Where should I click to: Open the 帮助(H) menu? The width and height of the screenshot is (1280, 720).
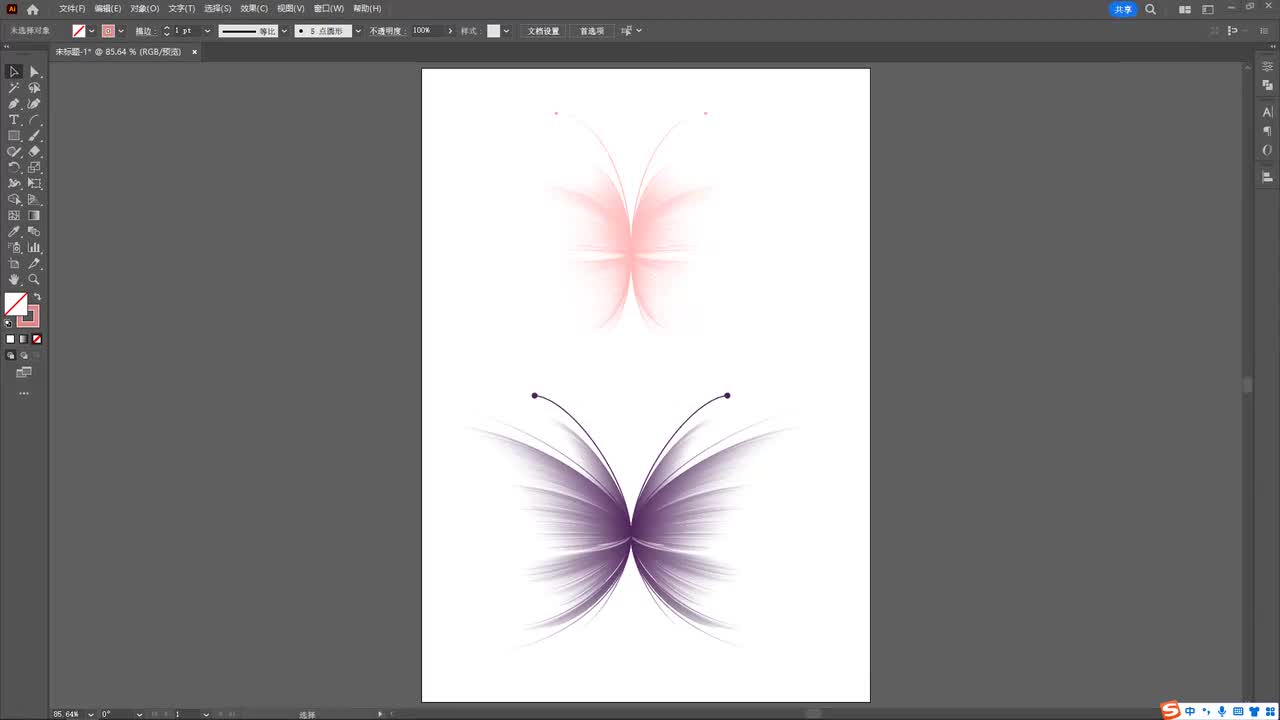coord(367,9)
